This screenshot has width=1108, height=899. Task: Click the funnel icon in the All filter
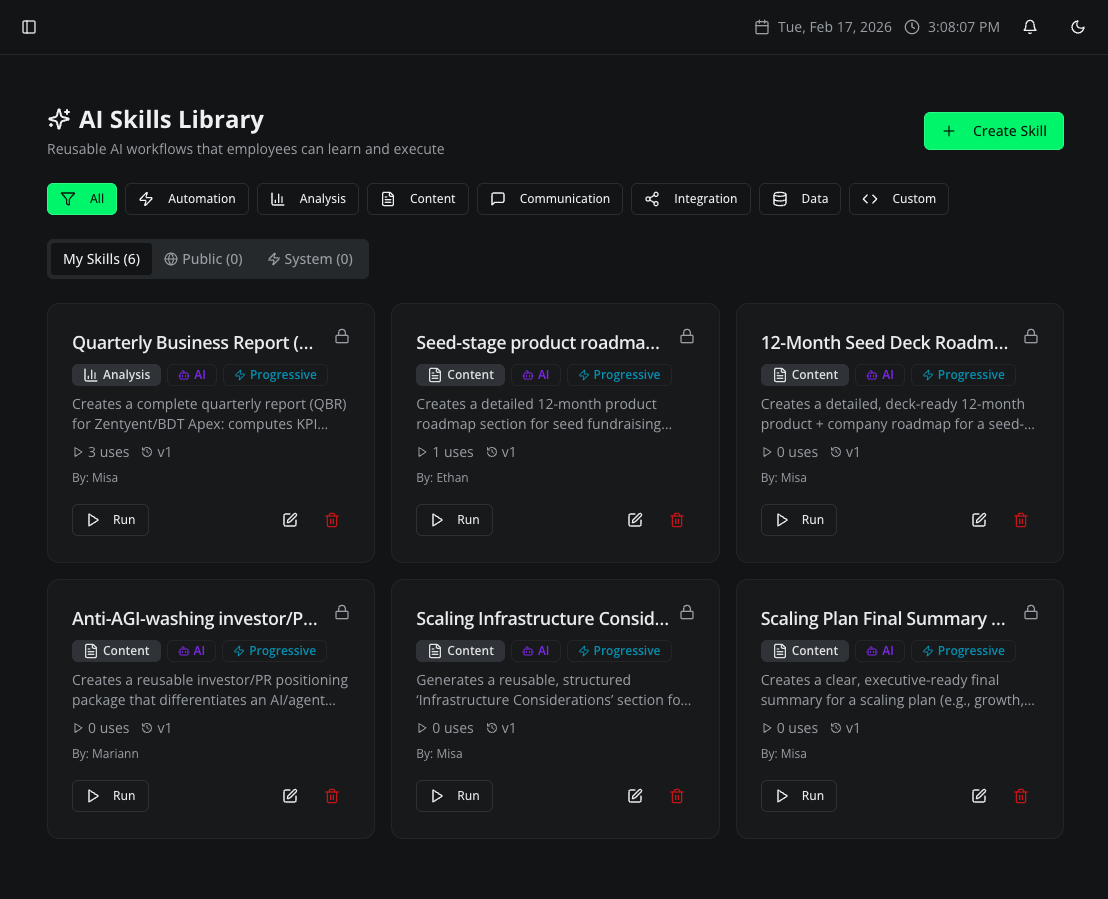coord(67,199)
